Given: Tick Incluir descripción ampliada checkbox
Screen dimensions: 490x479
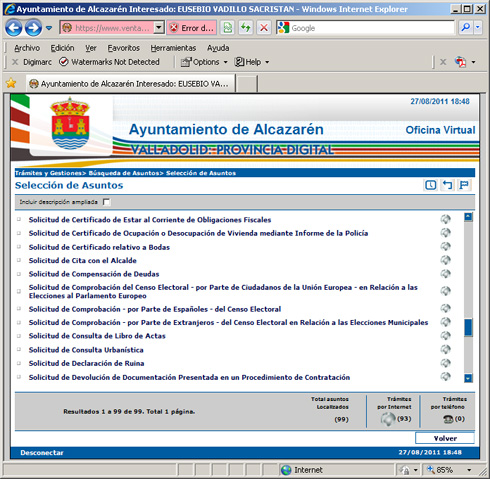Looking at the screenshot, I should click(x=106, y=202).
